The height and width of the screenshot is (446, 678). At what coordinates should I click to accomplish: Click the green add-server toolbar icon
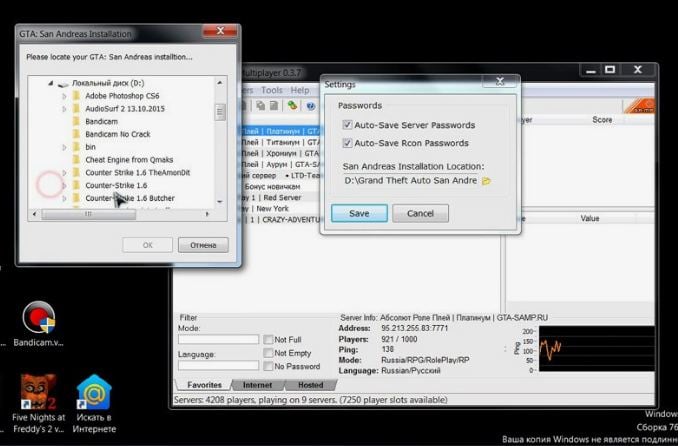[293, 105]
